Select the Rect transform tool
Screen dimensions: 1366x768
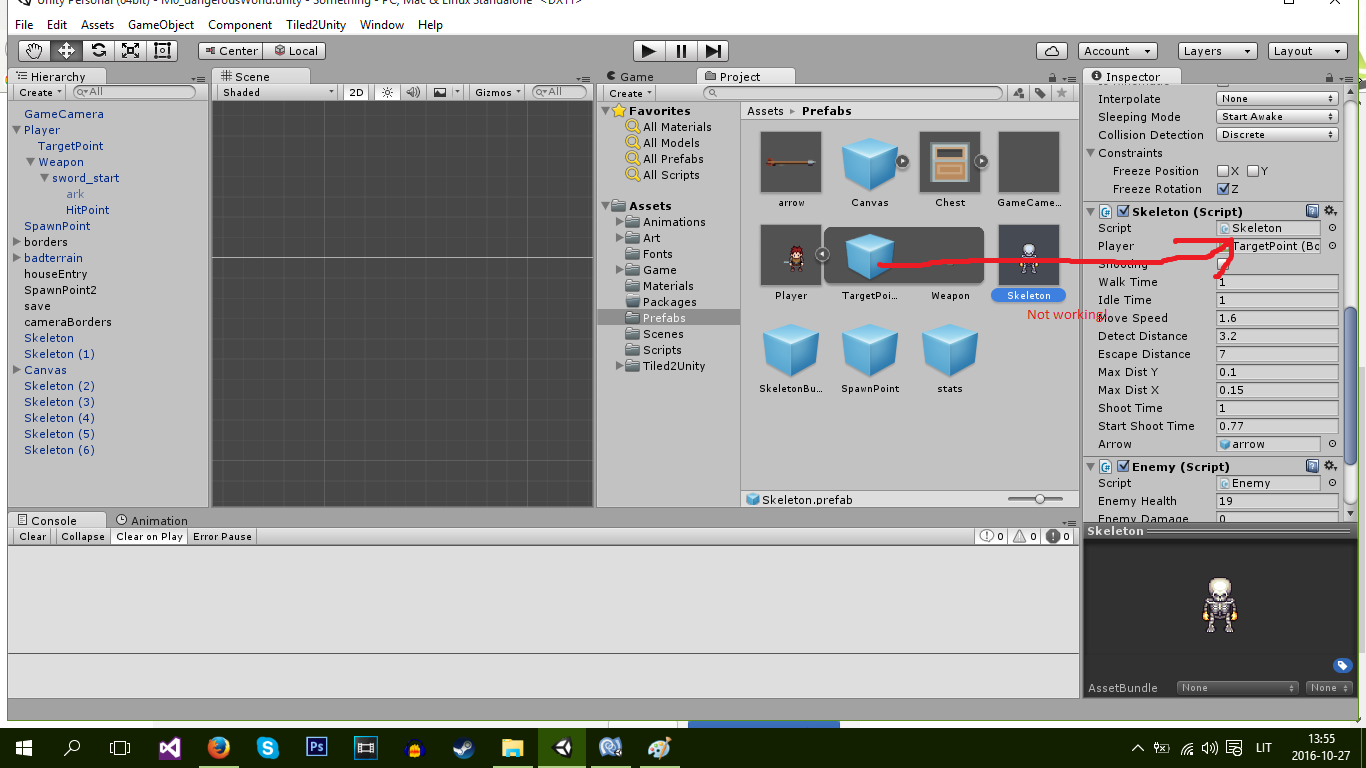coord(162,51)
